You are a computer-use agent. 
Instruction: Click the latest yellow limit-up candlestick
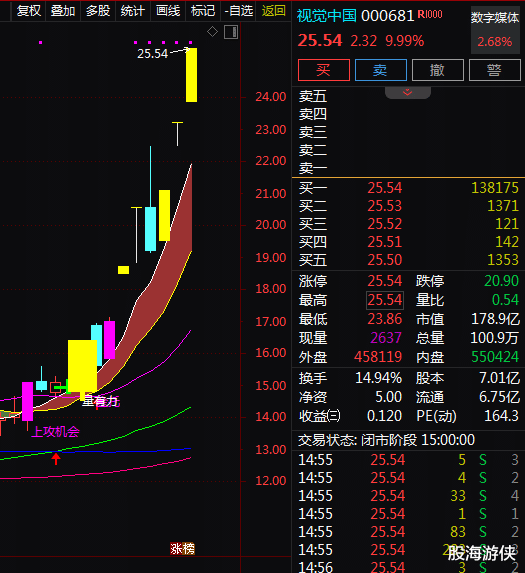pyautogui.click(x=191, y=75)
